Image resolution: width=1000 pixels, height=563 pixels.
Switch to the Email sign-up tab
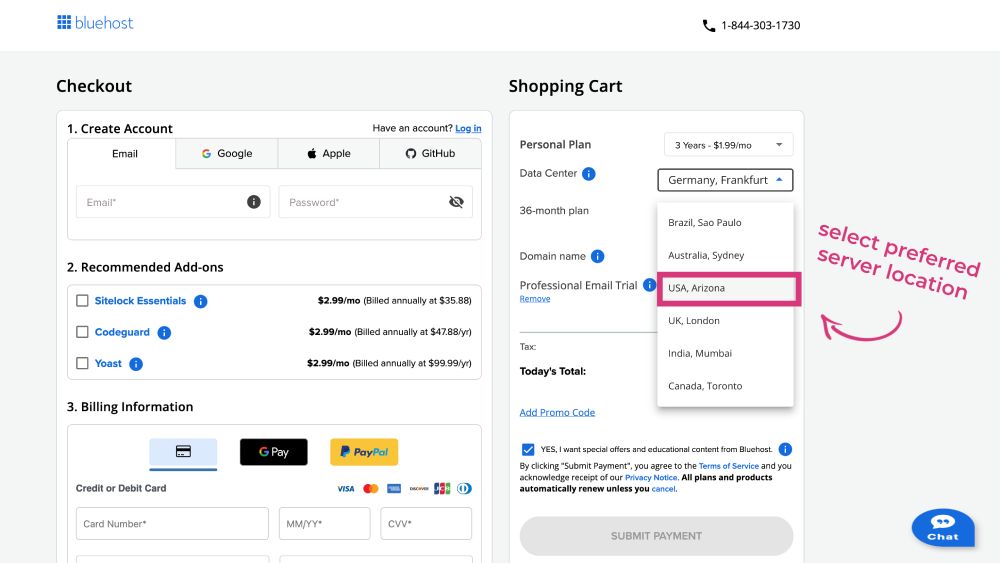[122, 154]
